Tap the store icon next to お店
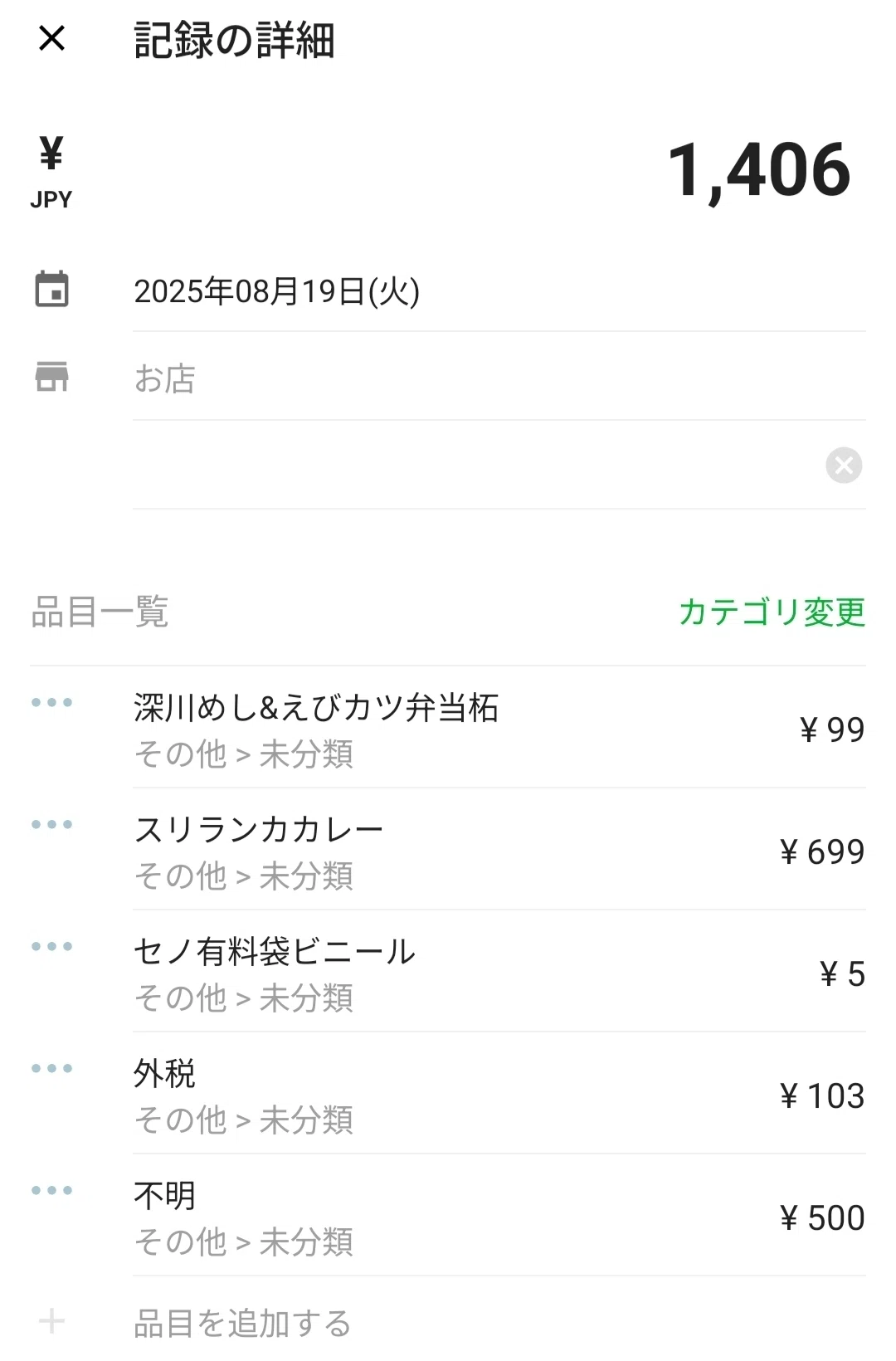Screen dimensions: 896x1361 51,377
